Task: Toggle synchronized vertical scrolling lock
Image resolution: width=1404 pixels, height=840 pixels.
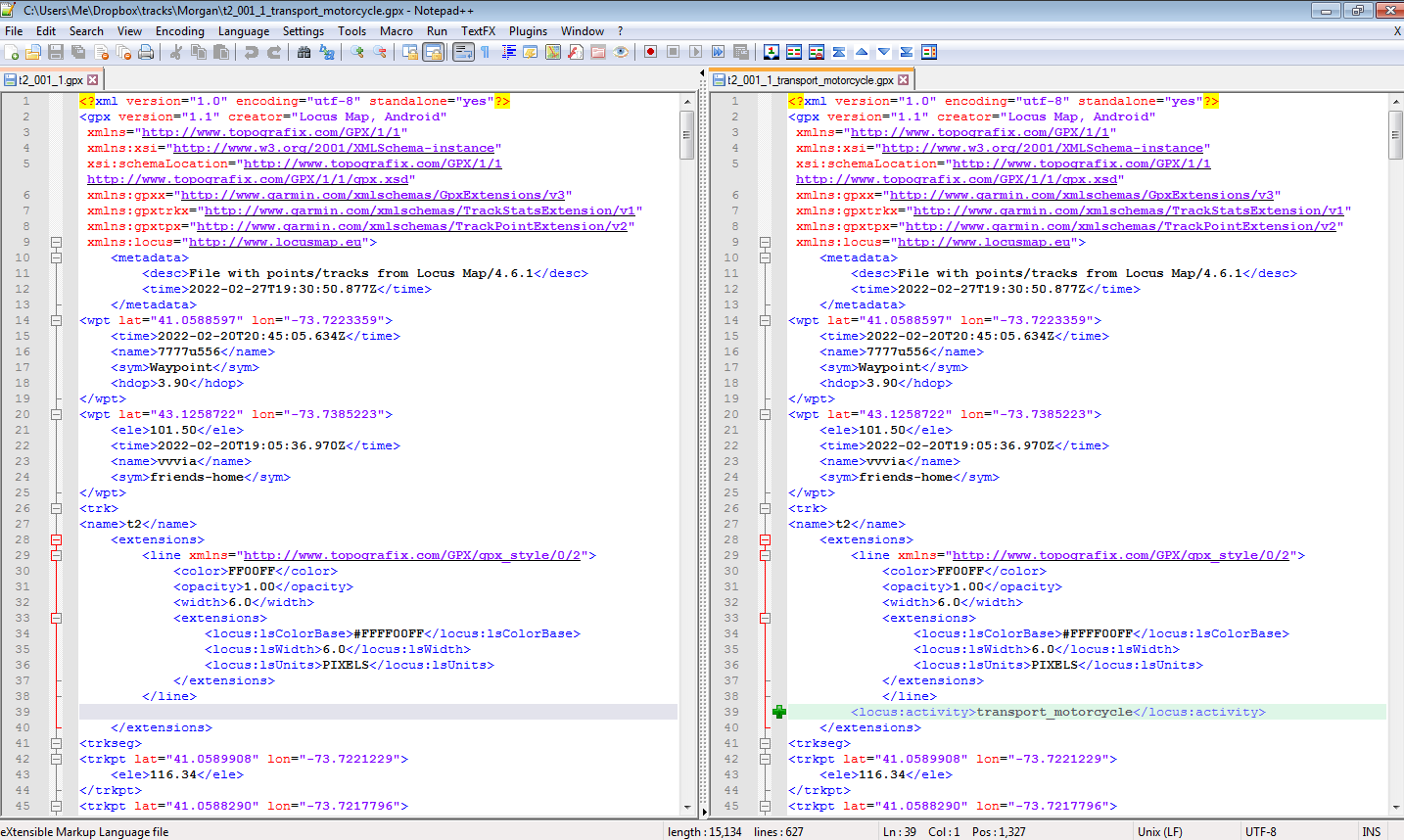Action: [411, 52]
